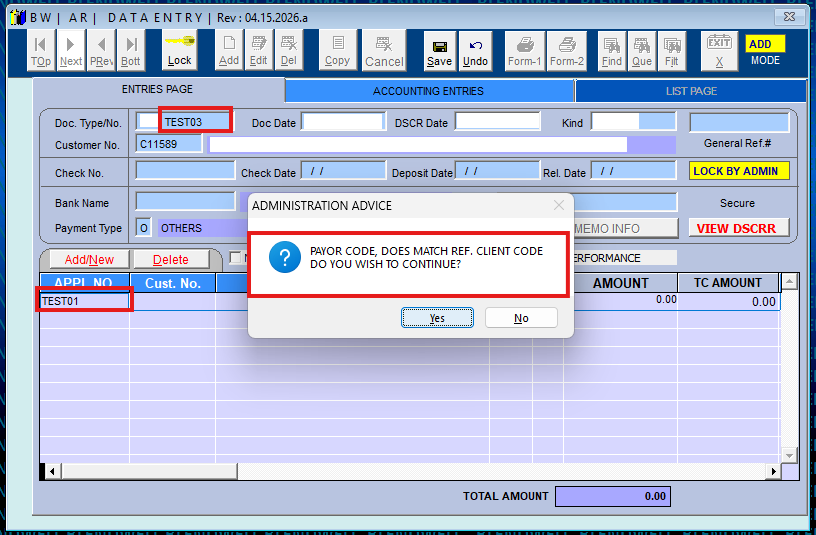Viewport: 816px width, 535px height.
Task: Click the DSCR Date field
Action: pos(498,122)
